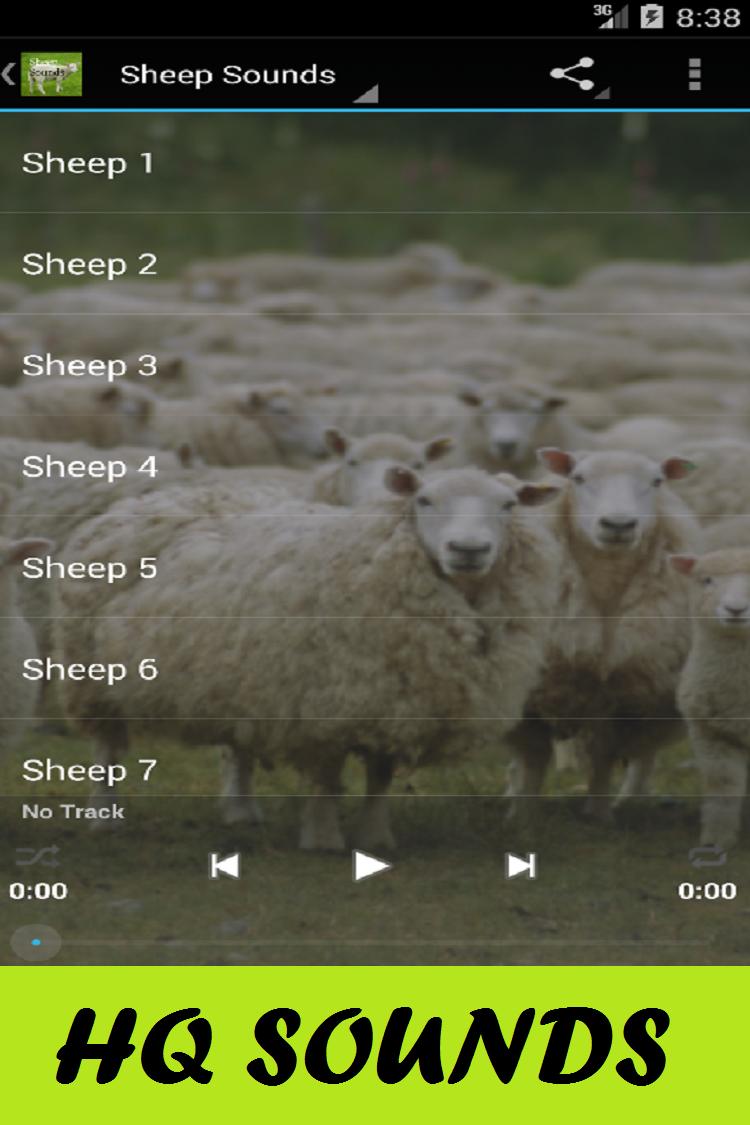This screenshot has width=750, height=1125.
Task: Pick the Sheep 5 track
Action: 375,568
